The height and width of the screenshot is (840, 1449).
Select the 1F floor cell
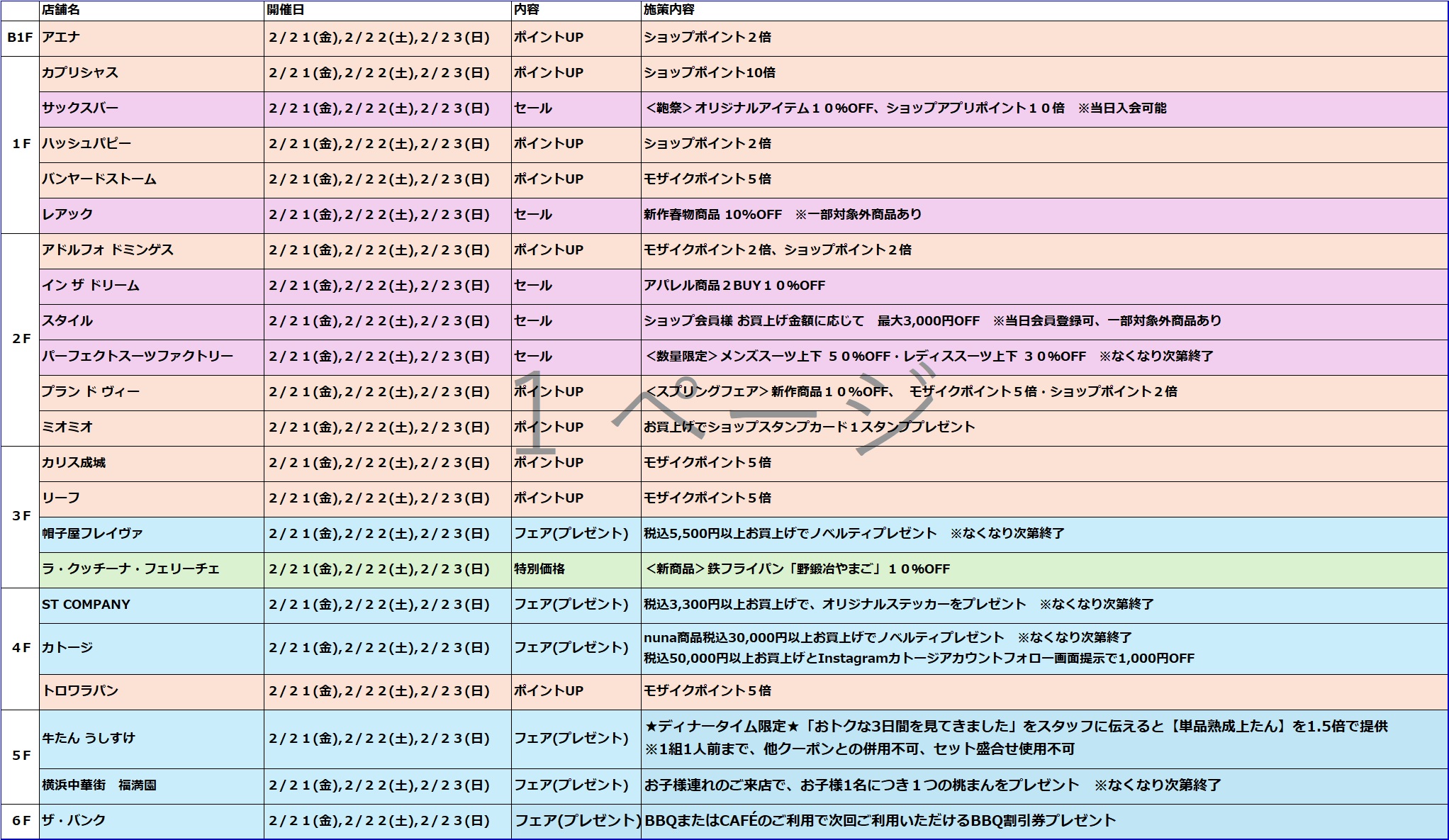20,145
